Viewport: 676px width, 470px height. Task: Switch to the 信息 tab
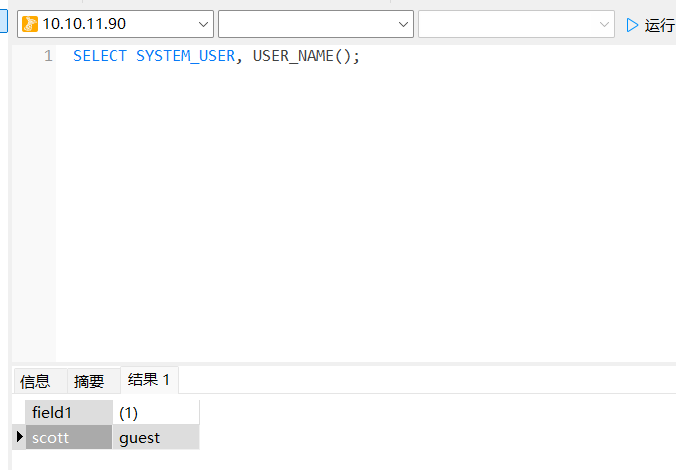point(35,381)
